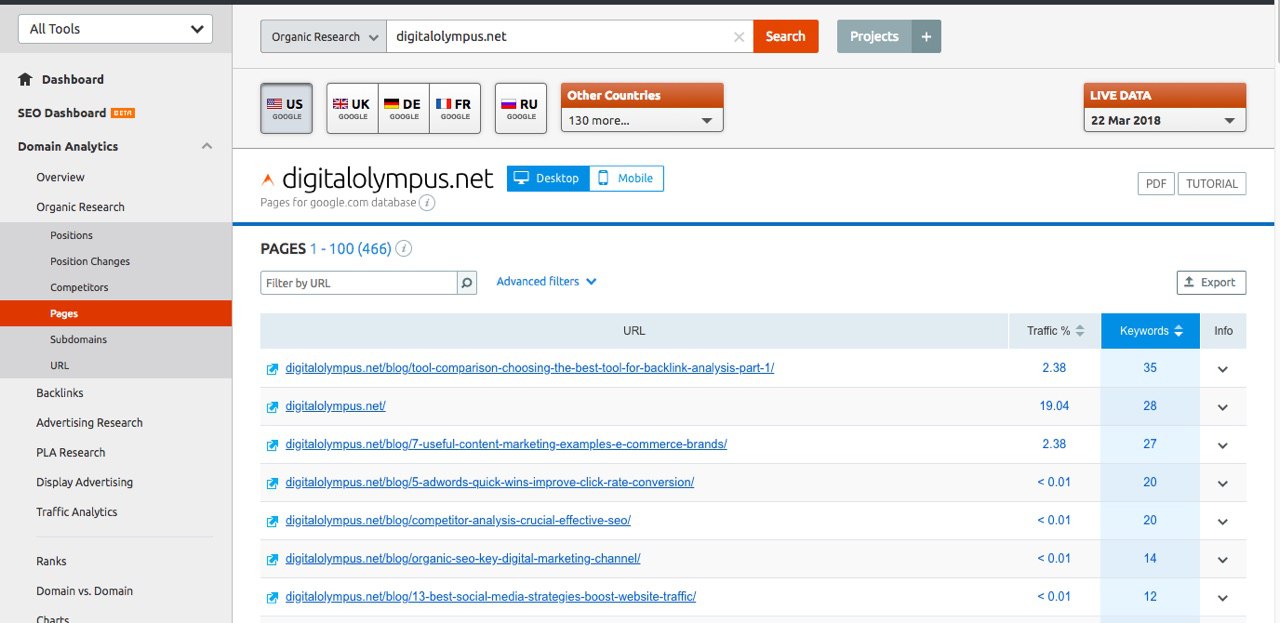Image resolution: width=1280 pixels, height=623 pixels.
Task: Open PLA Research in the sidebar
Action: [x=70, y=453]
